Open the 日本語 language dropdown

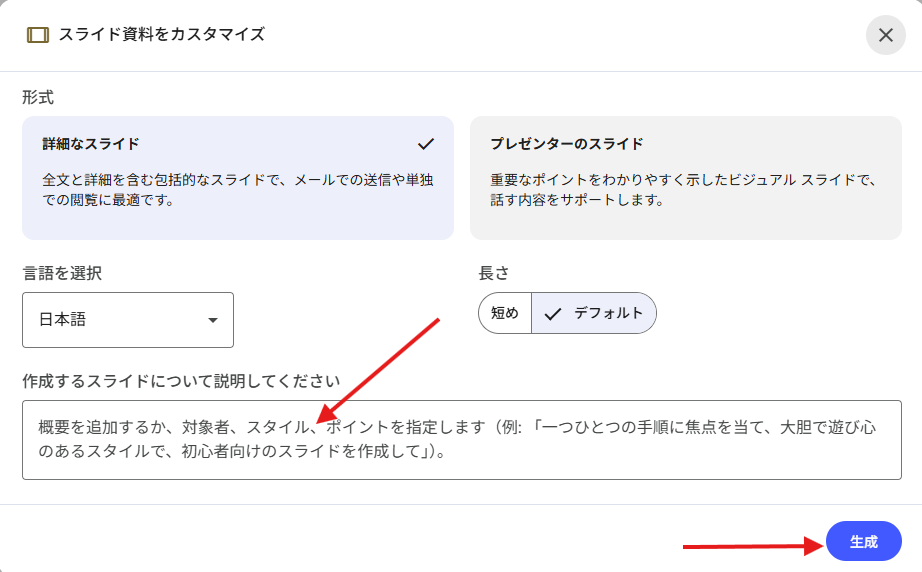coord(128,320)
